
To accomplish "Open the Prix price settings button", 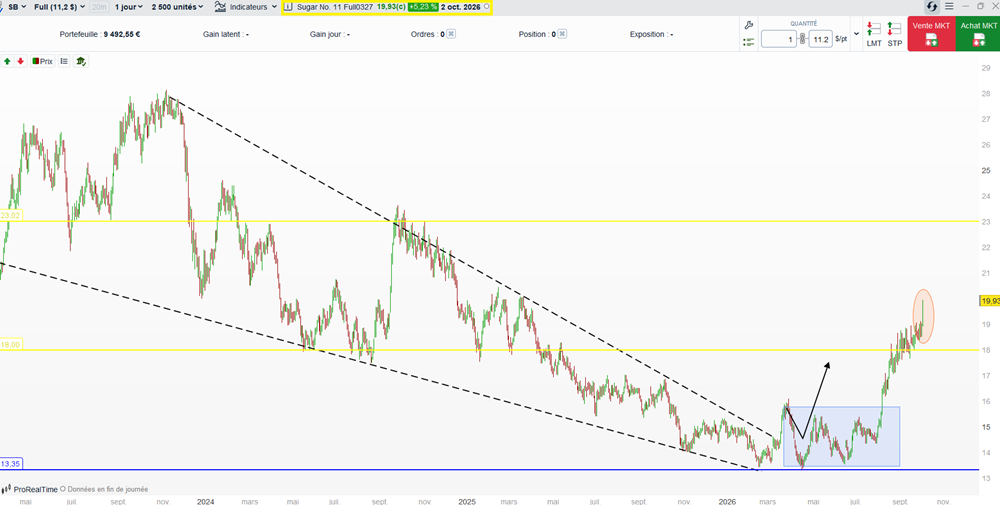I will pos(43,61).
